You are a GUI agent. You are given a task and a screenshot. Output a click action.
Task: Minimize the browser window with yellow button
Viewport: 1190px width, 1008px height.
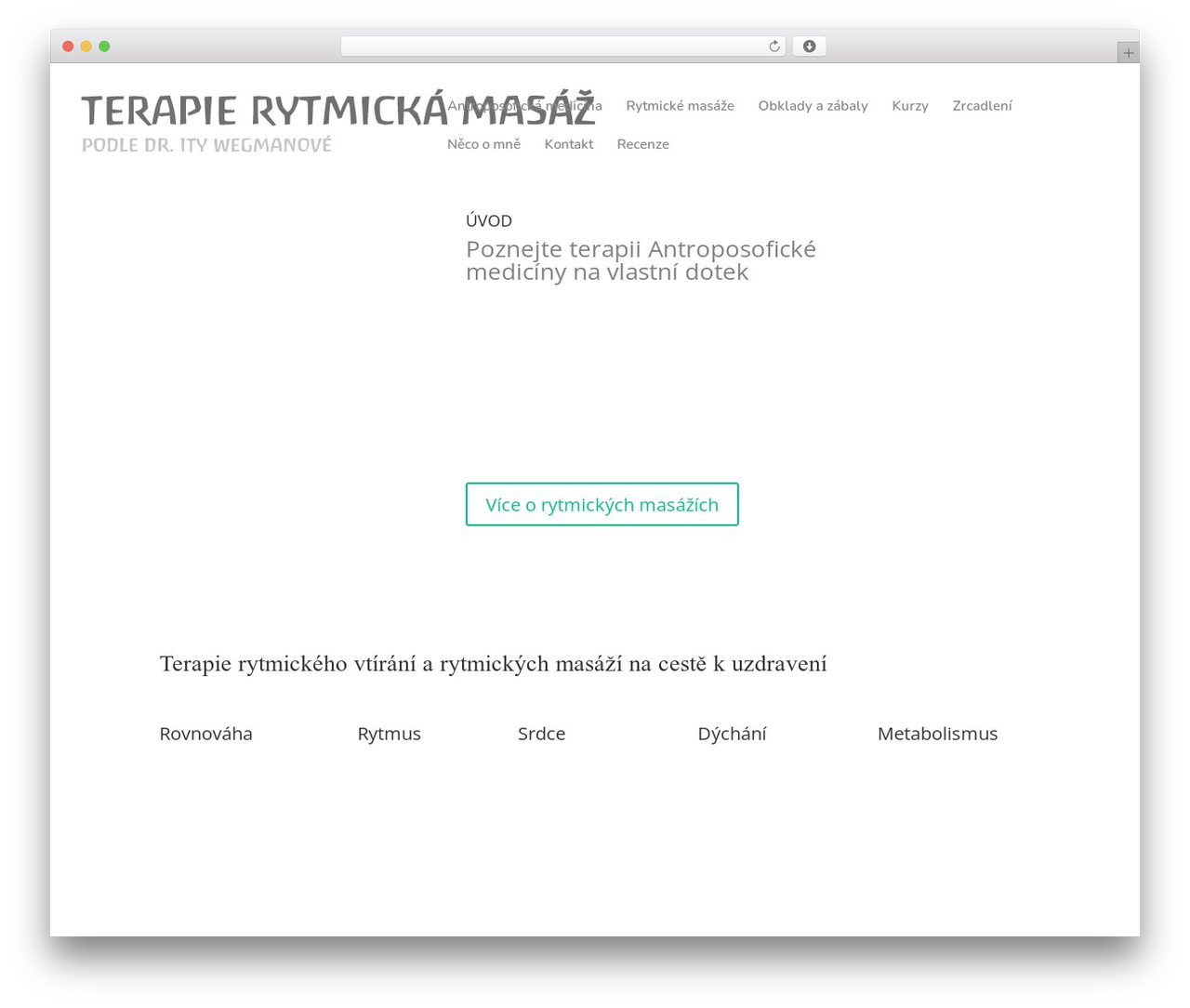tap(86, 46)
